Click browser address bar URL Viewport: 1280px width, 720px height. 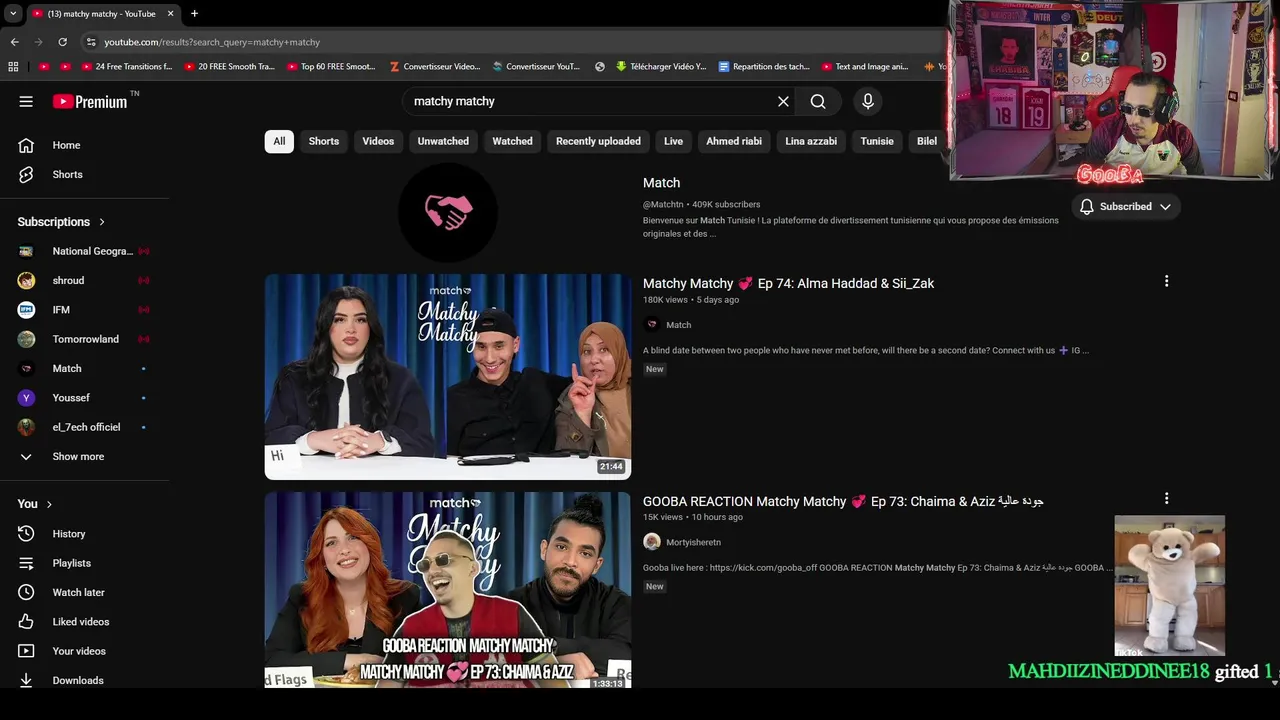212,42
